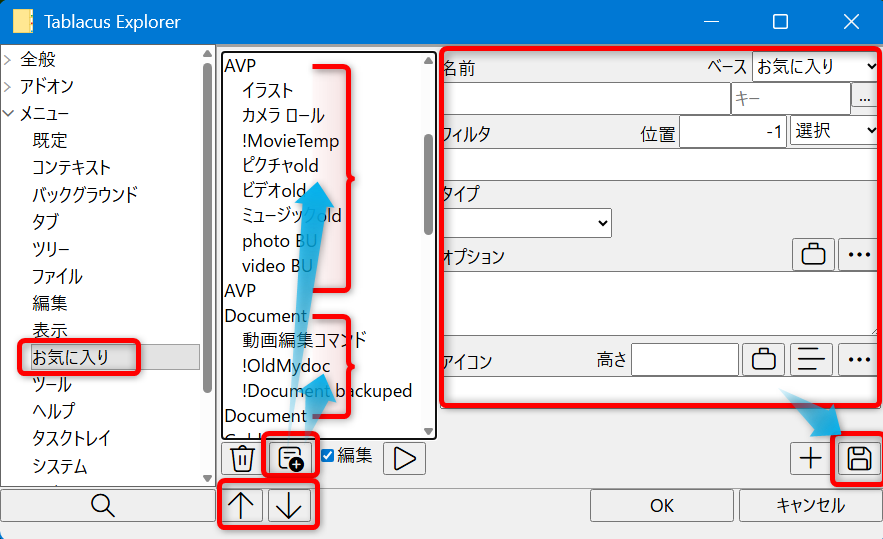Toggle the 編集 checkbox
883x539 pixels.
(327, 455)
